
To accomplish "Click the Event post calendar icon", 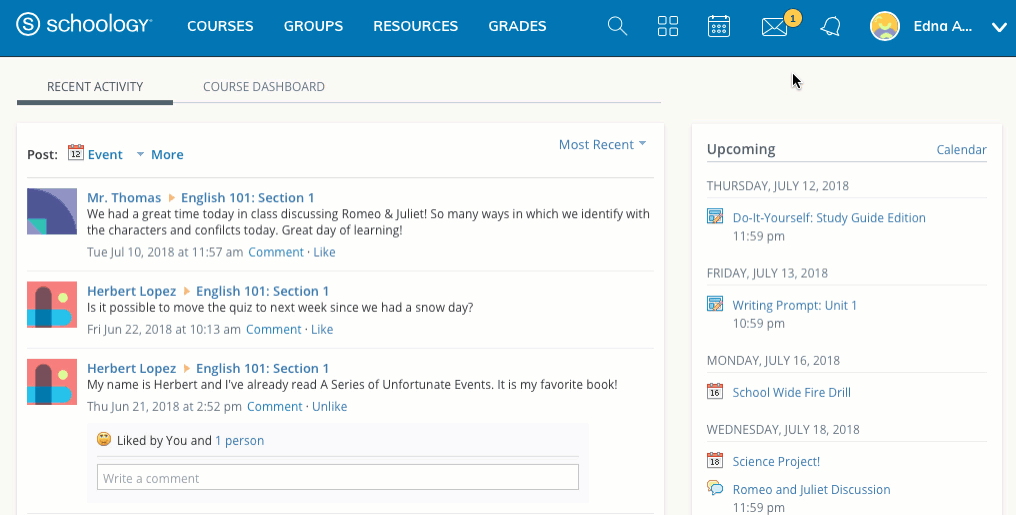I will 76,153.
